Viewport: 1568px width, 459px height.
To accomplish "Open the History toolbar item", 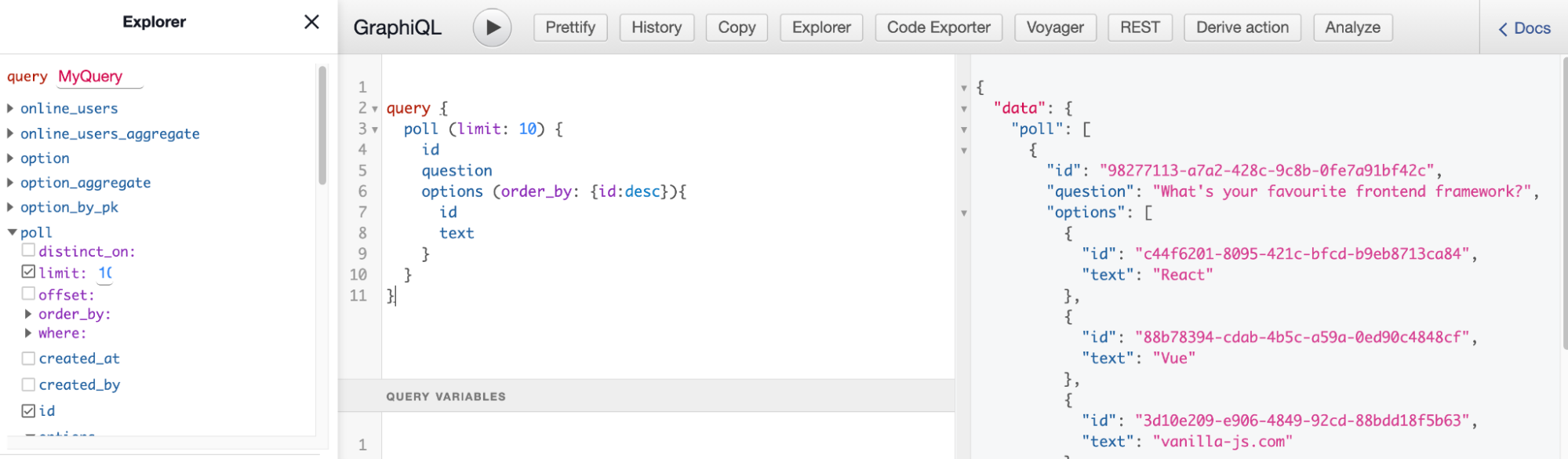I will pos(657,27).
